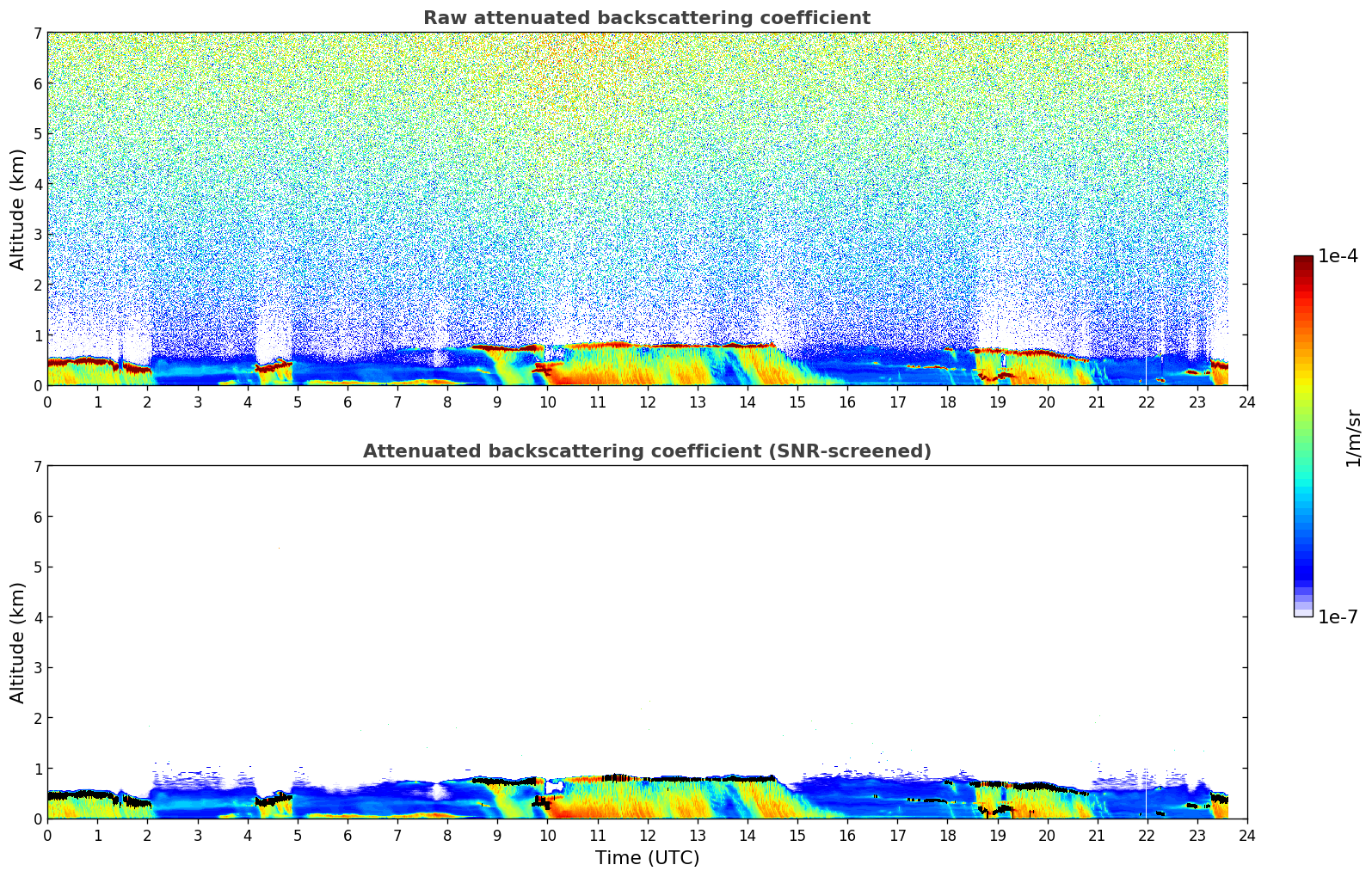Screen dimensions: 1372x877
Task: Pick the dark red top of colorbar
Action: pos(1302,262)
